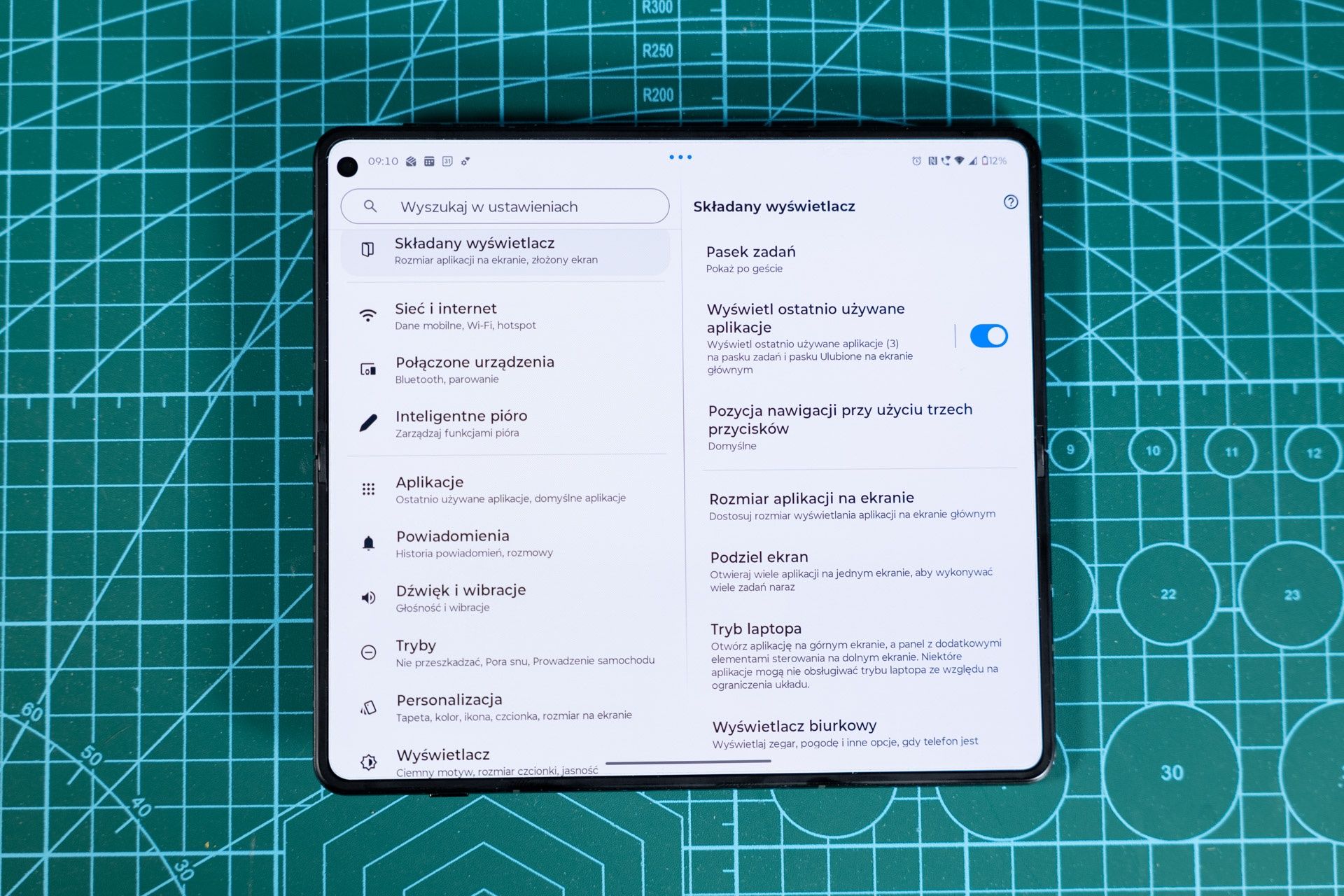
Task: Select Połączone urządzenia in the list
Action: pyautogui.click(x=505, y=370)
